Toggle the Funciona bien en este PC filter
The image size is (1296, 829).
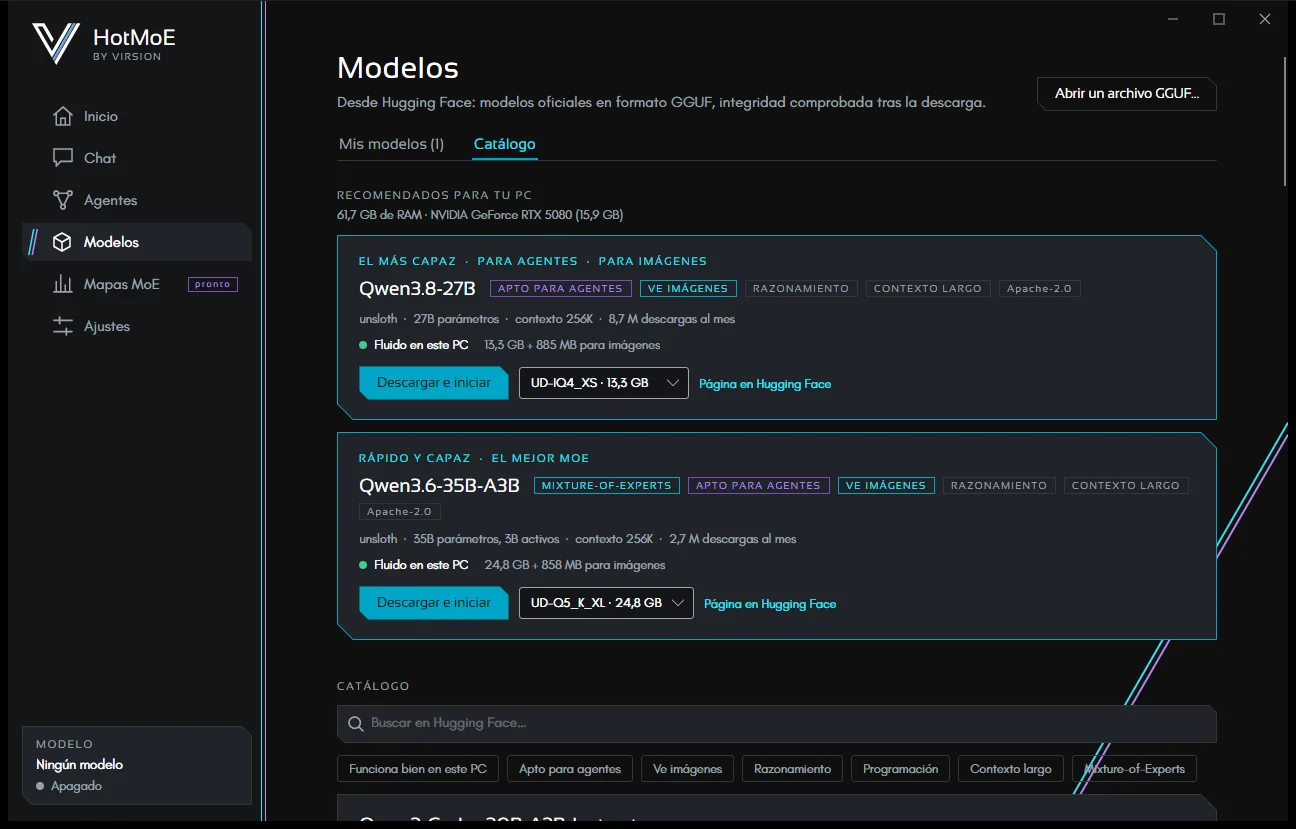418,769
